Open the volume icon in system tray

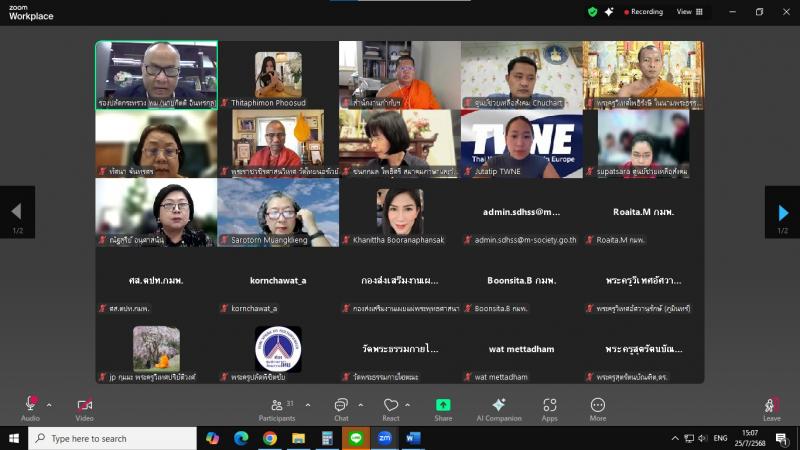(x=703, y=438)
